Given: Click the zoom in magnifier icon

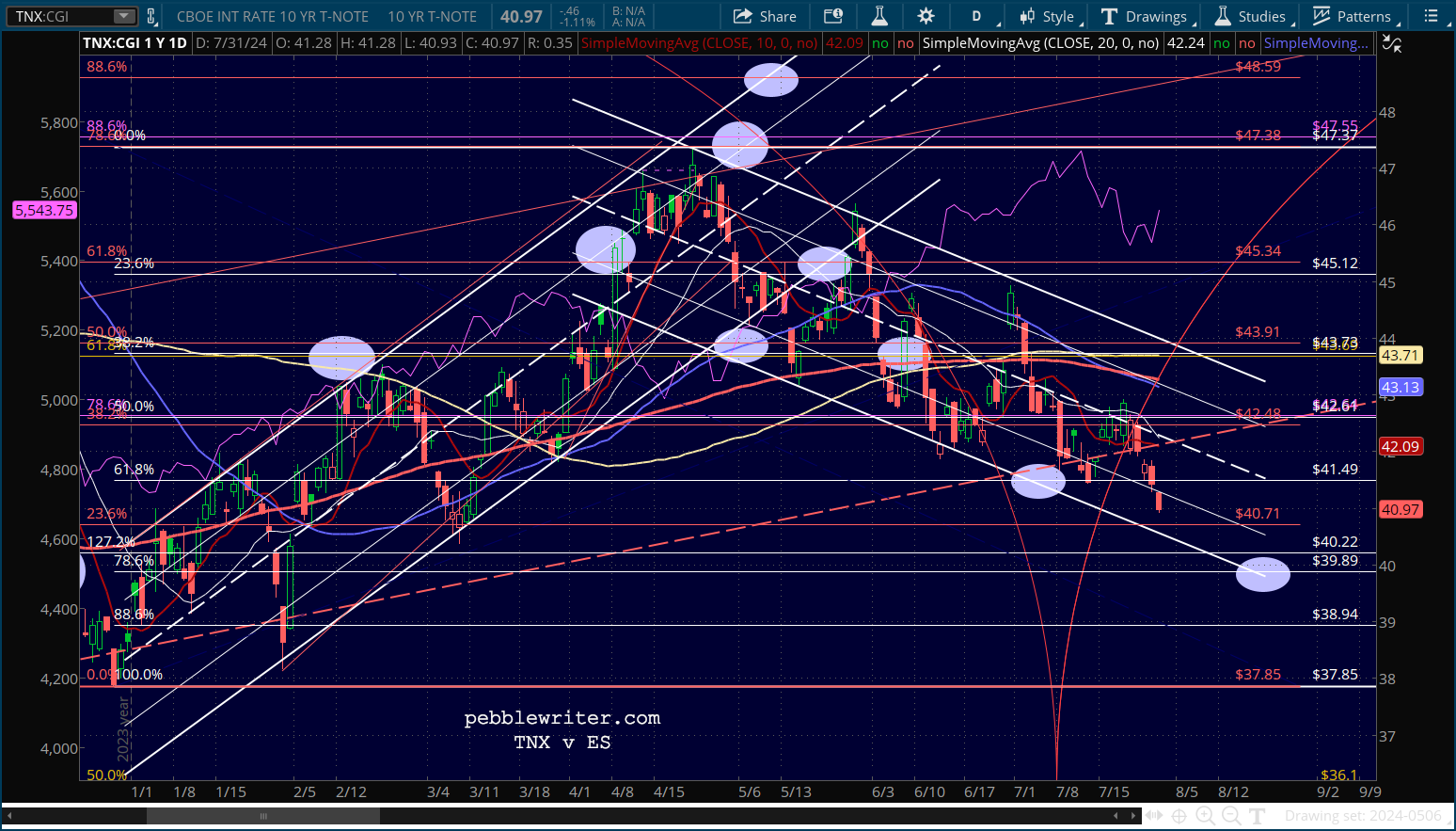Looking at the screenshot, I should (1205, 816).
